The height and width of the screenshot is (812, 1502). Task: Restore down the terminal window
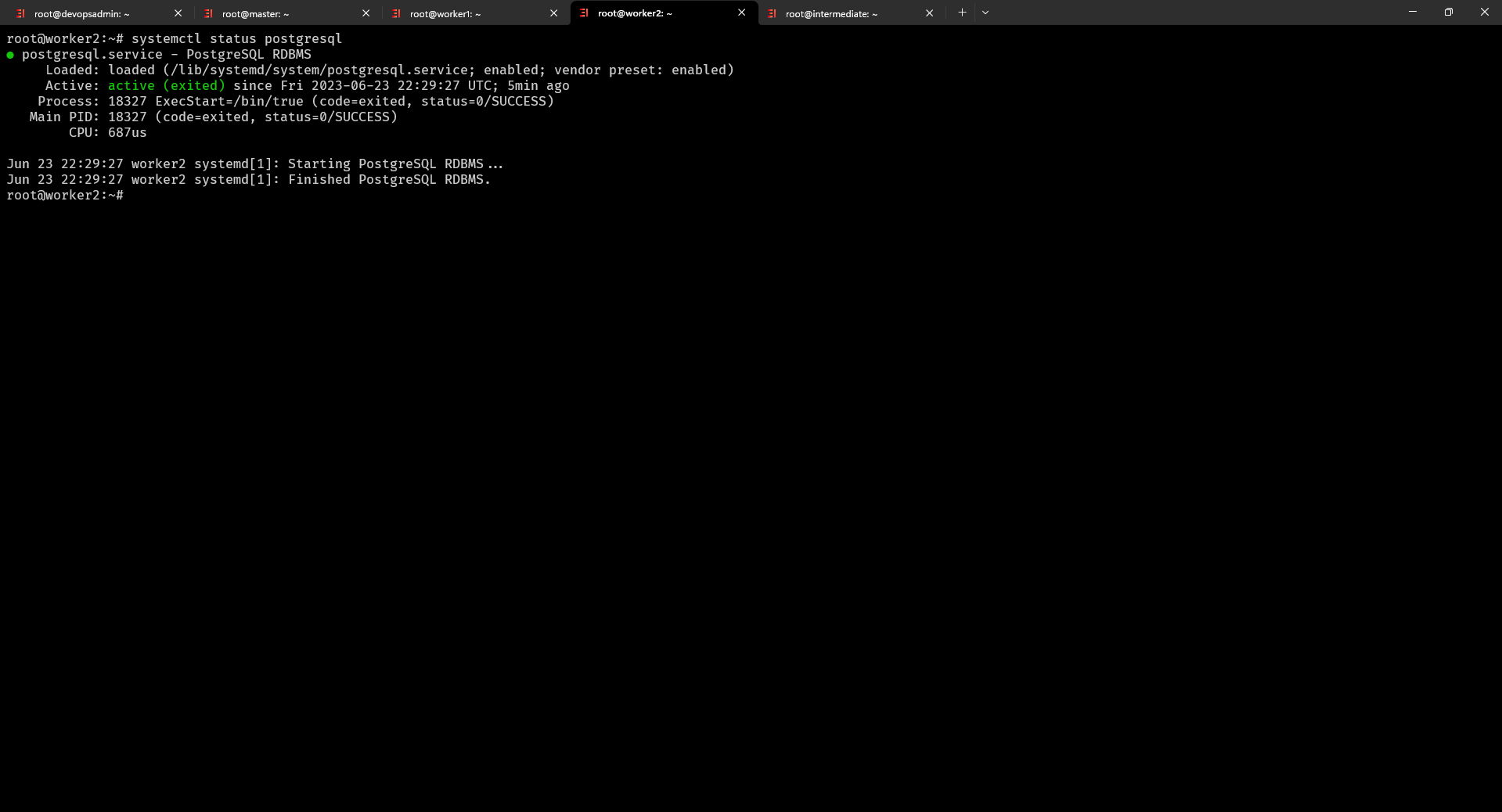click(x=1449, y=12)
